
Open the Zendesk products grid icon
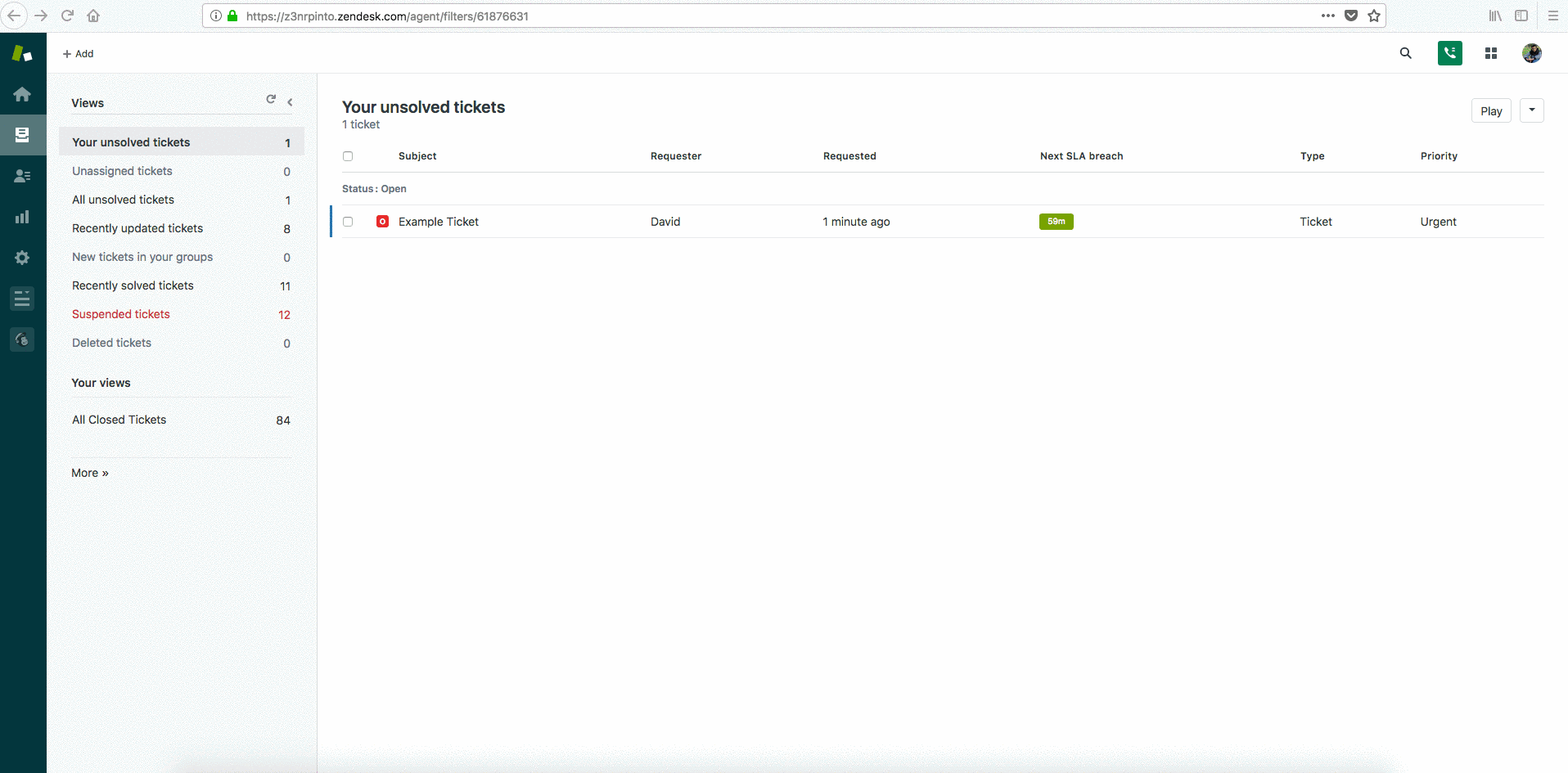(x=1490, y=53)
